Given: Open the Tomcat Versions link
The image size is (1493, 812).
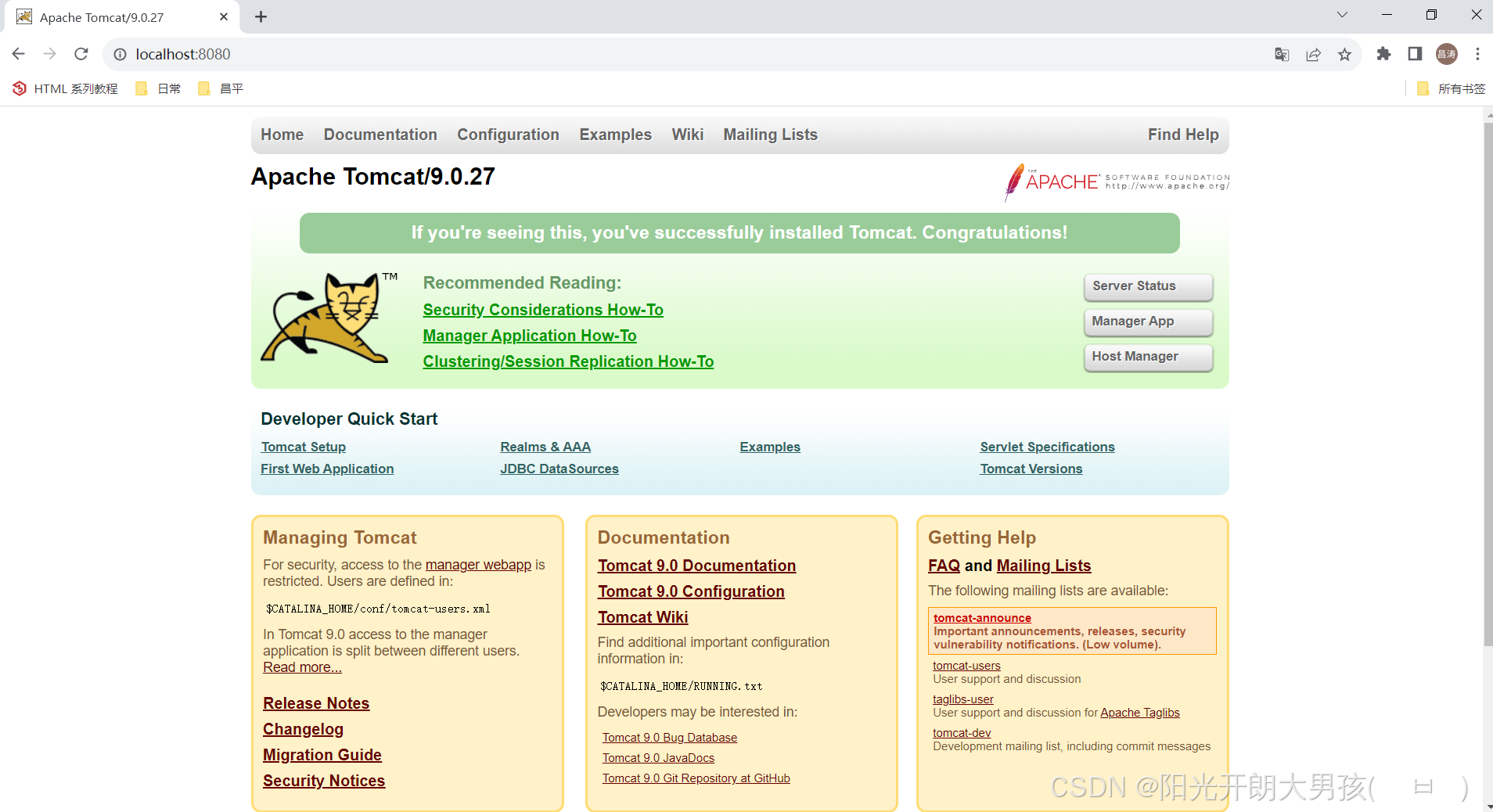Looking at the screenshot, I should click(1031, 469).
